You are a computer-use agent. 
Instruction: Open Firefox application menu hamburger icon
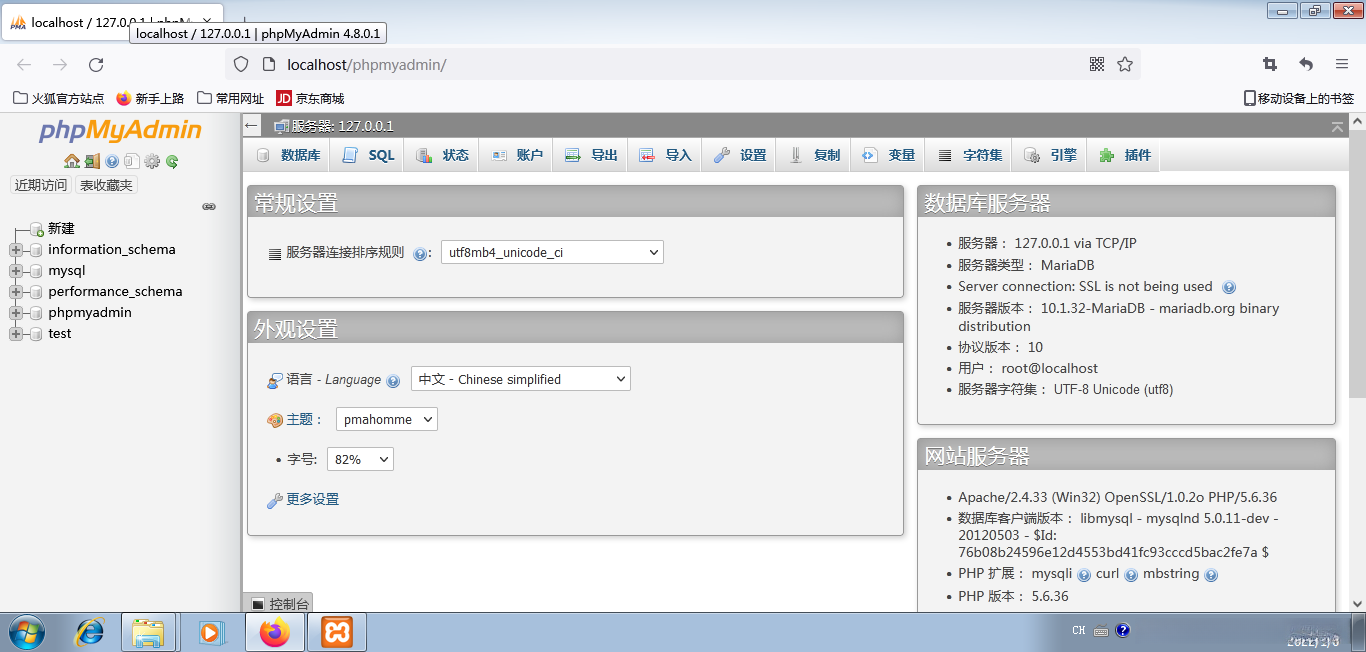coord(1342,64)
